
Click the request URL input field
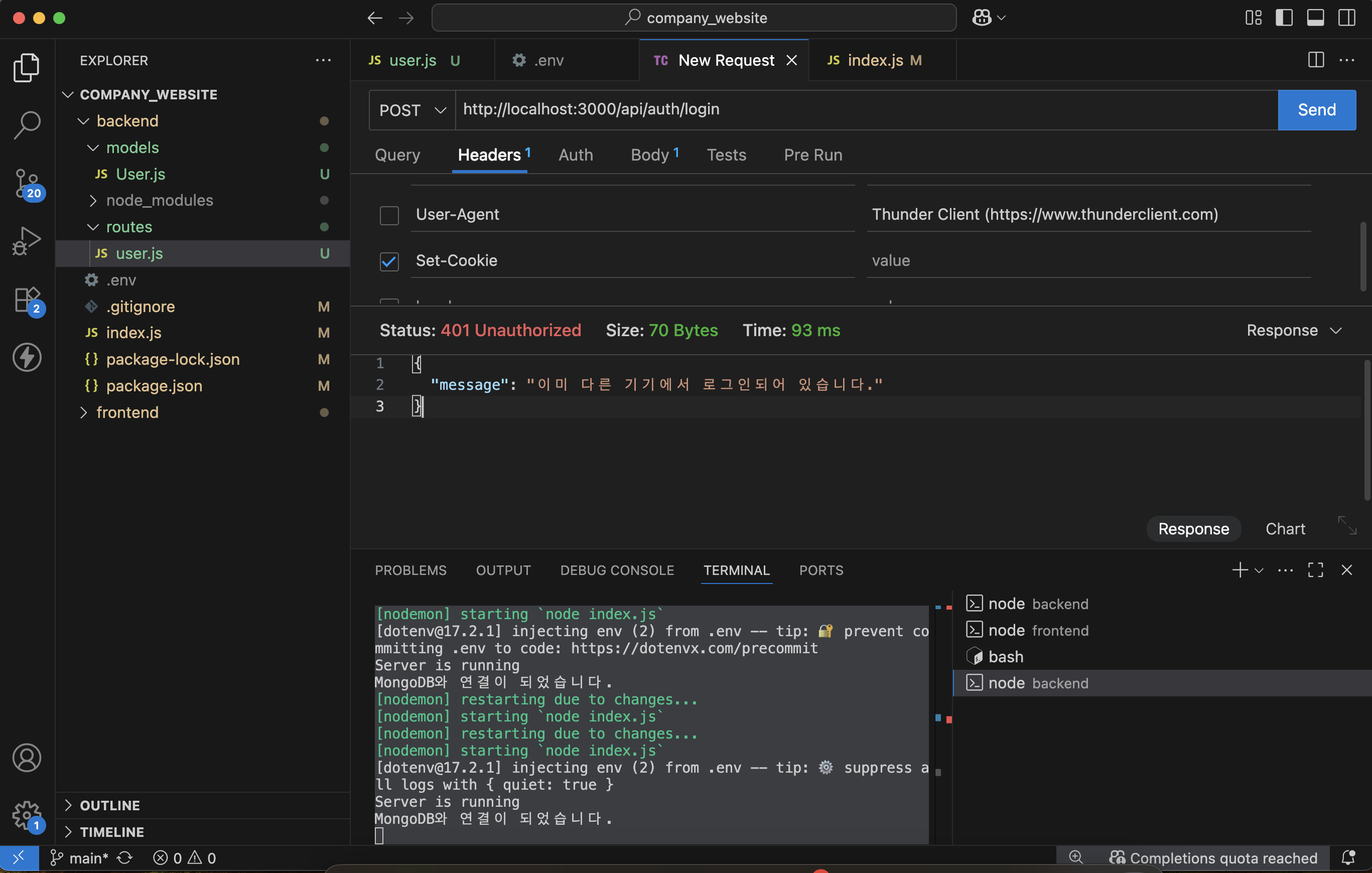pos(866,110)
